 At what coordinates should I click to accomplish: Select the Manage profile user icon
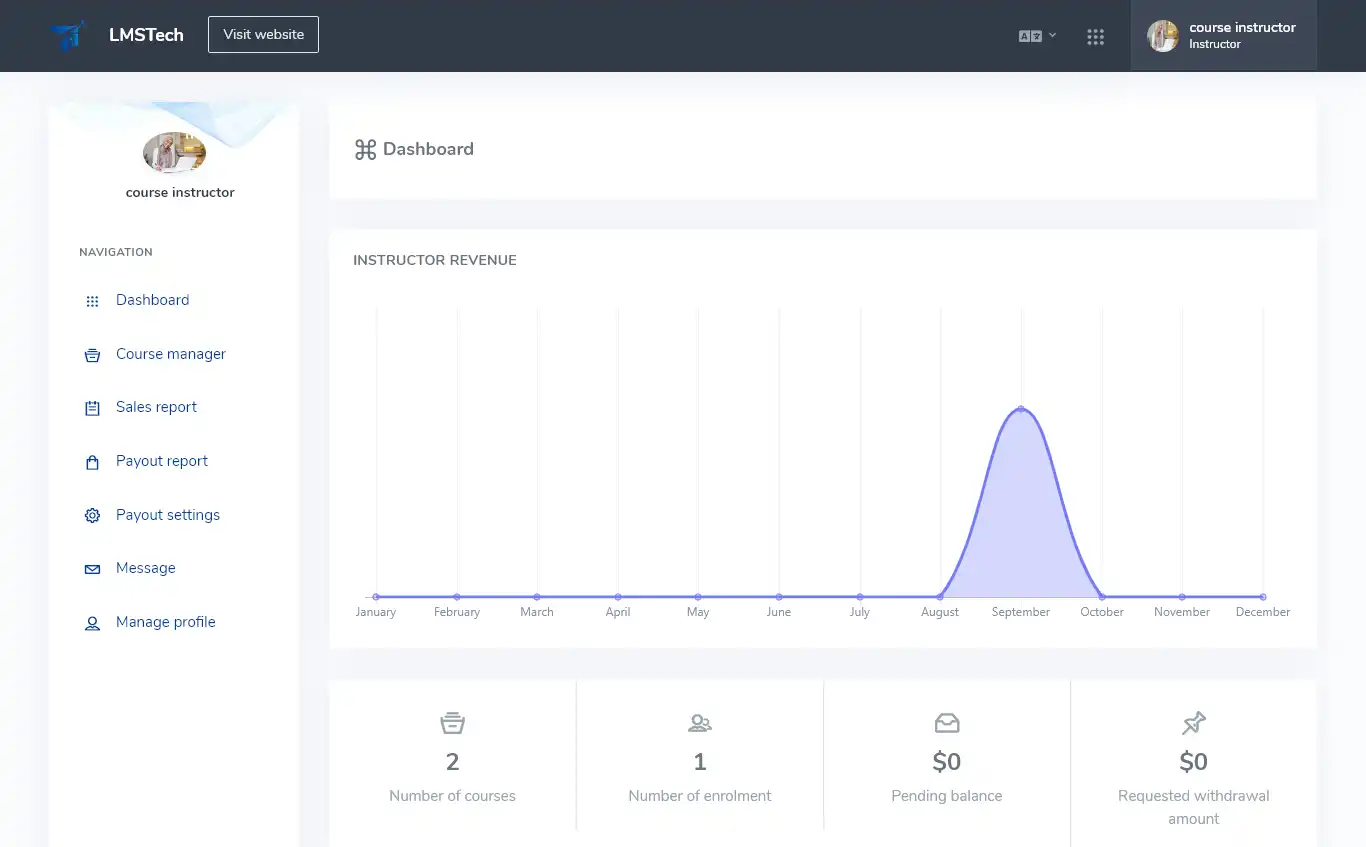pos(91,621)
